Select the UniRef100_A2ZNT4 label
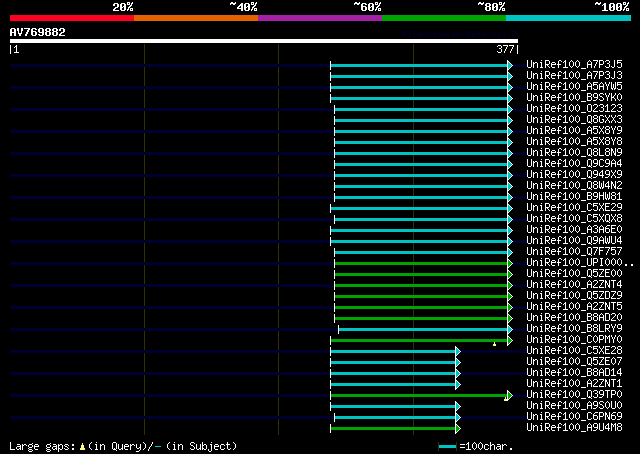Screen dimensions: 640x454 tap(574, 285)
